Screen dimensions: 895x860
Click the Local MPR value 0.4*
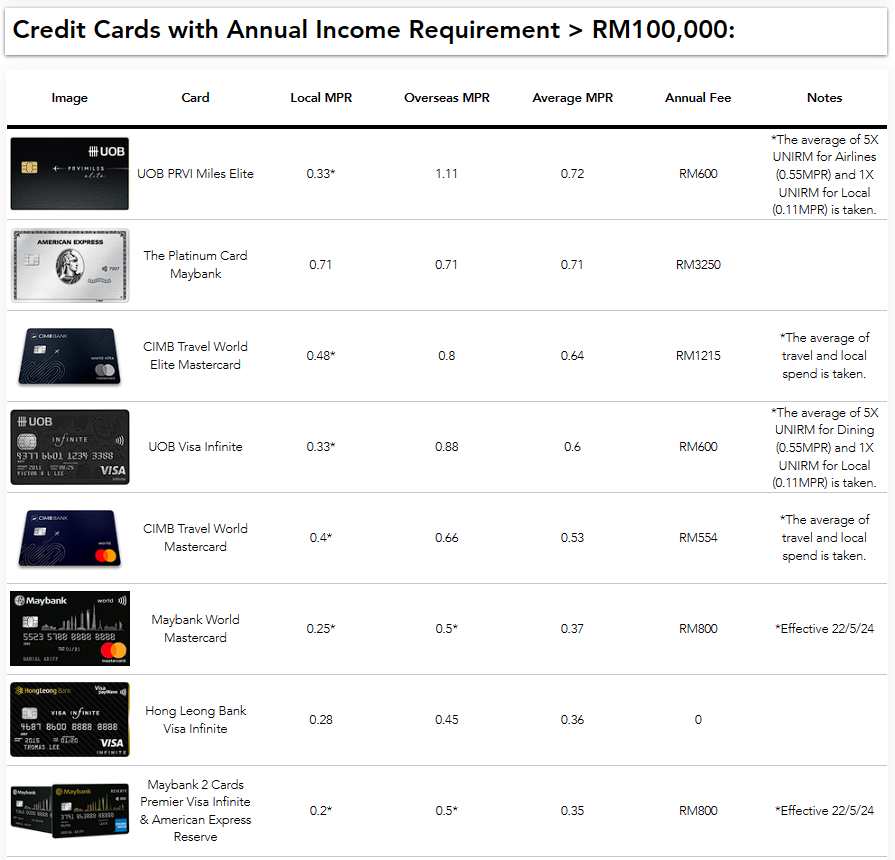pos(321,538)
